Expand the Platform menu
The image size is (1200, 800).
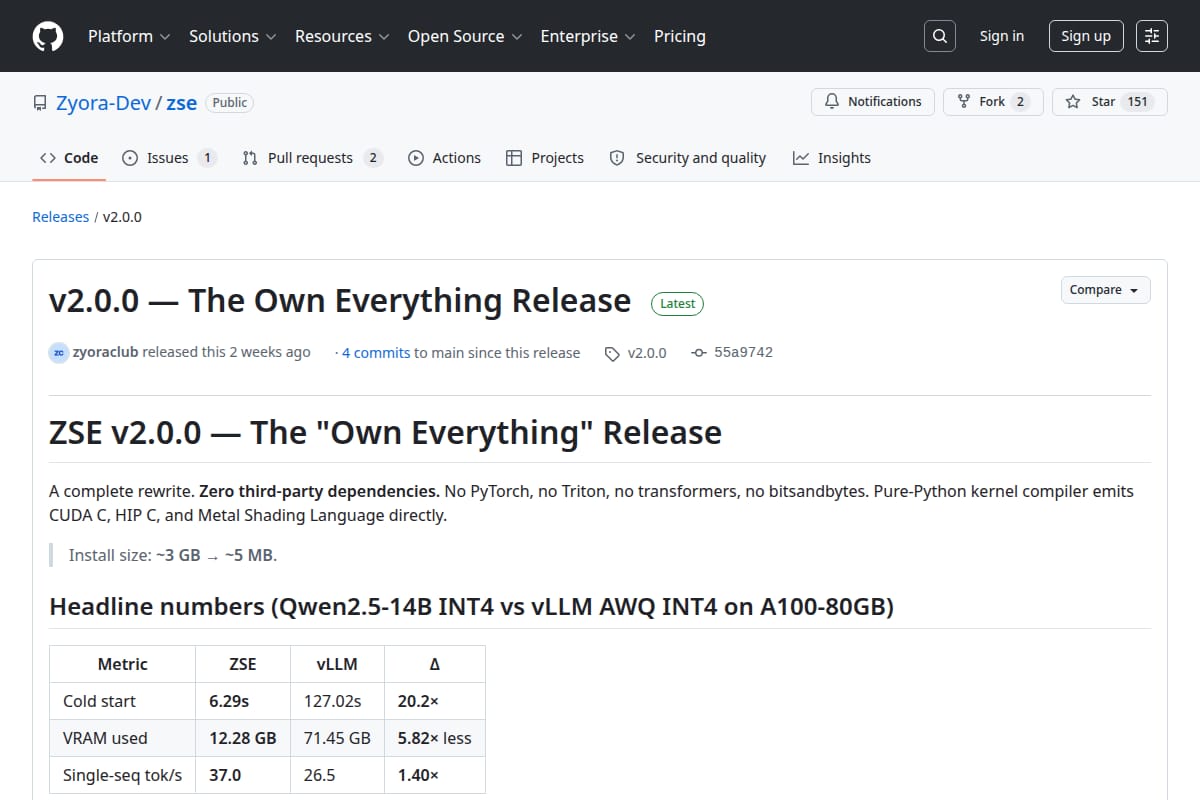(130, 36)
